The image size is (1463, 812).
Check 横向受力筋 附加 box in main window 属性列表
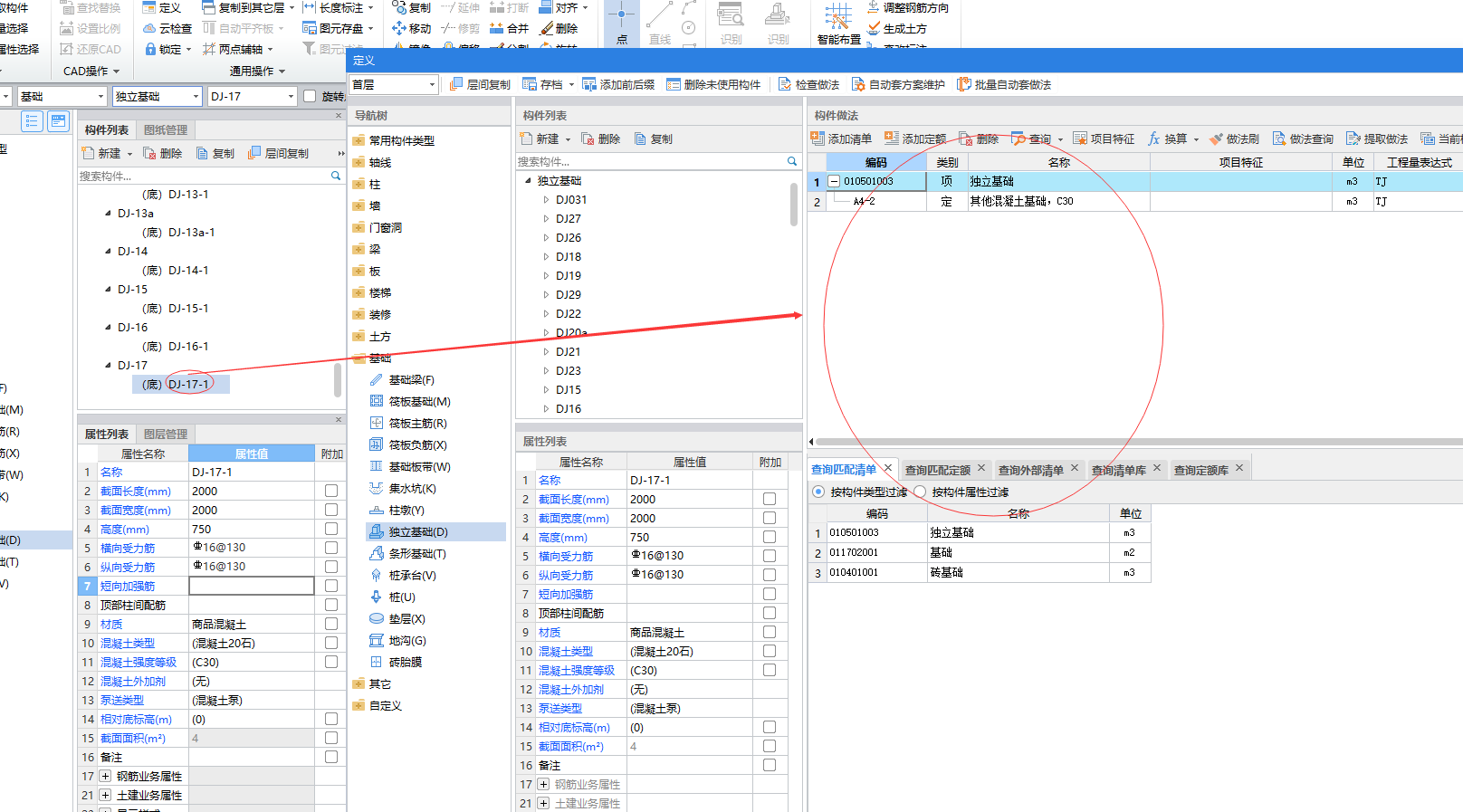pyautogui.click(x=330, y=548)
